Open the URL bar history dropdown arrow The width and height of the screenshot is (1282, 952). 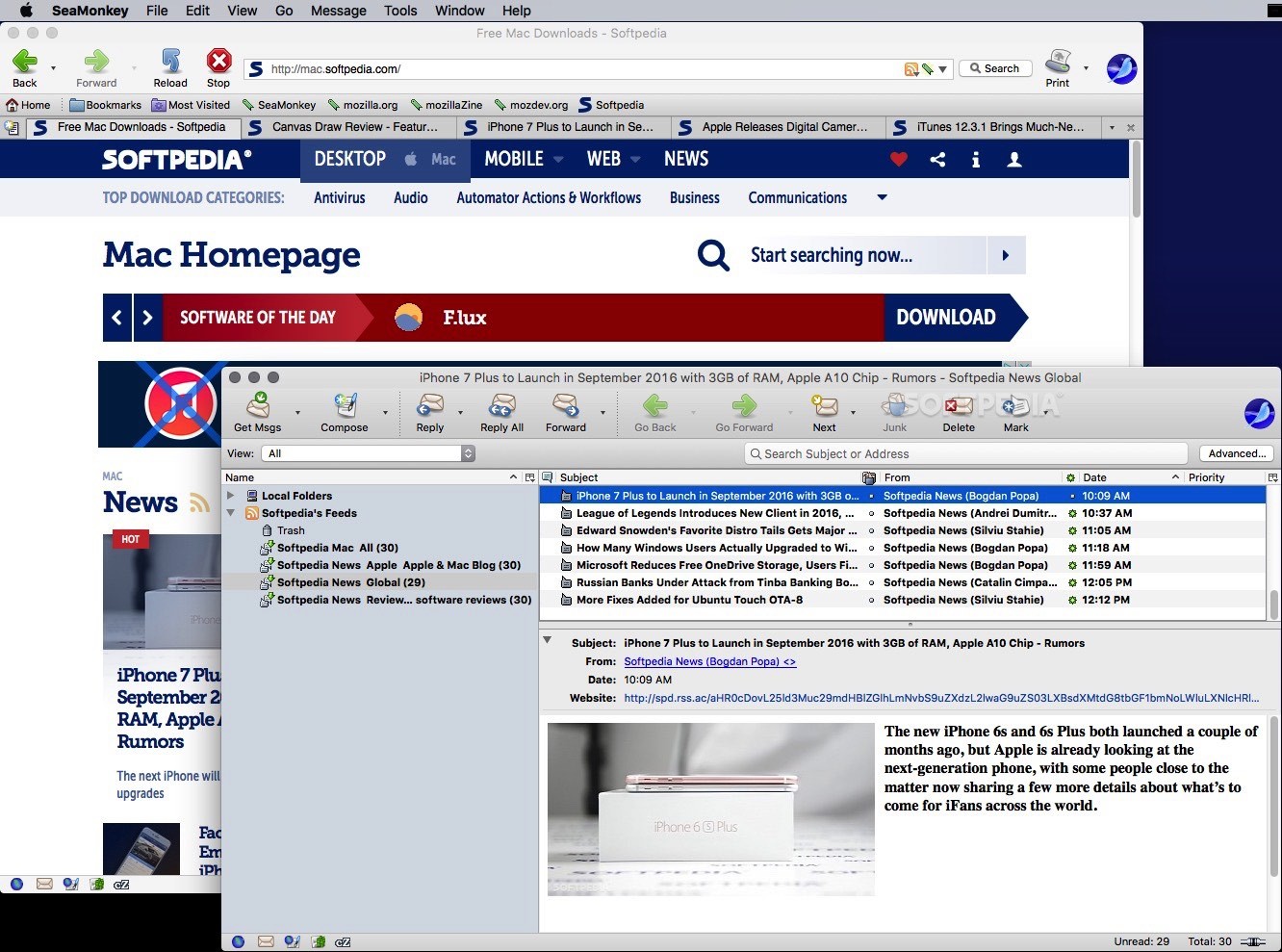tap(943, 69)
